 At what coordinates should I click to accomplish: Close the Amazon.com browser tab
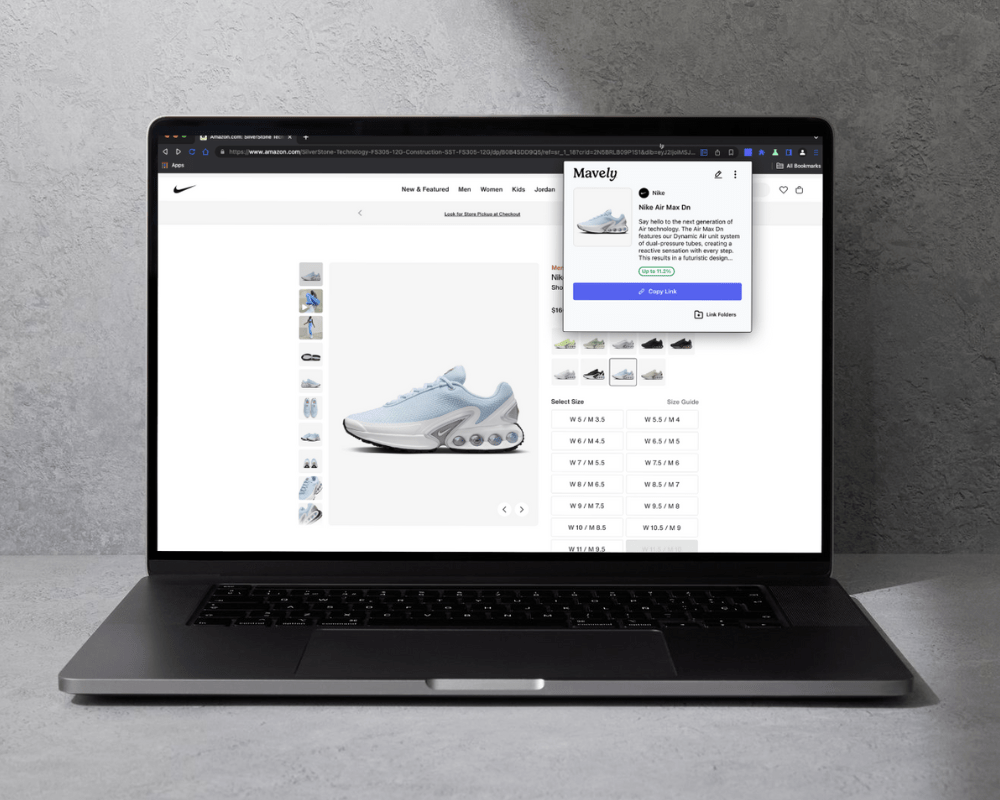(x=290, y=137)
